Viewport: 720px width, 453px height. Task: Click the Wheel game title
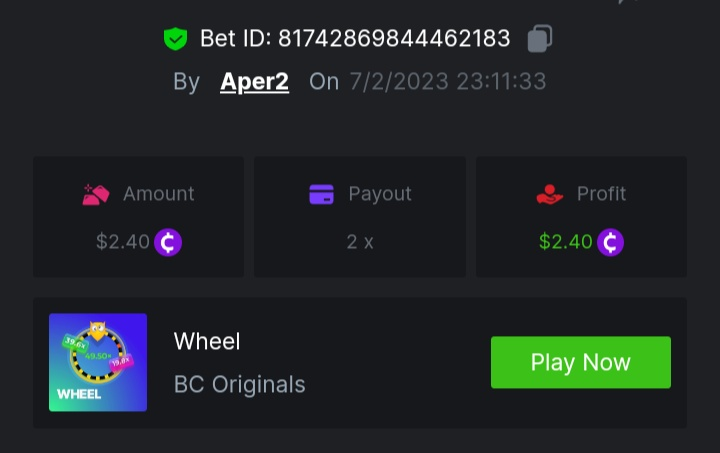click(x=207, y=341)
